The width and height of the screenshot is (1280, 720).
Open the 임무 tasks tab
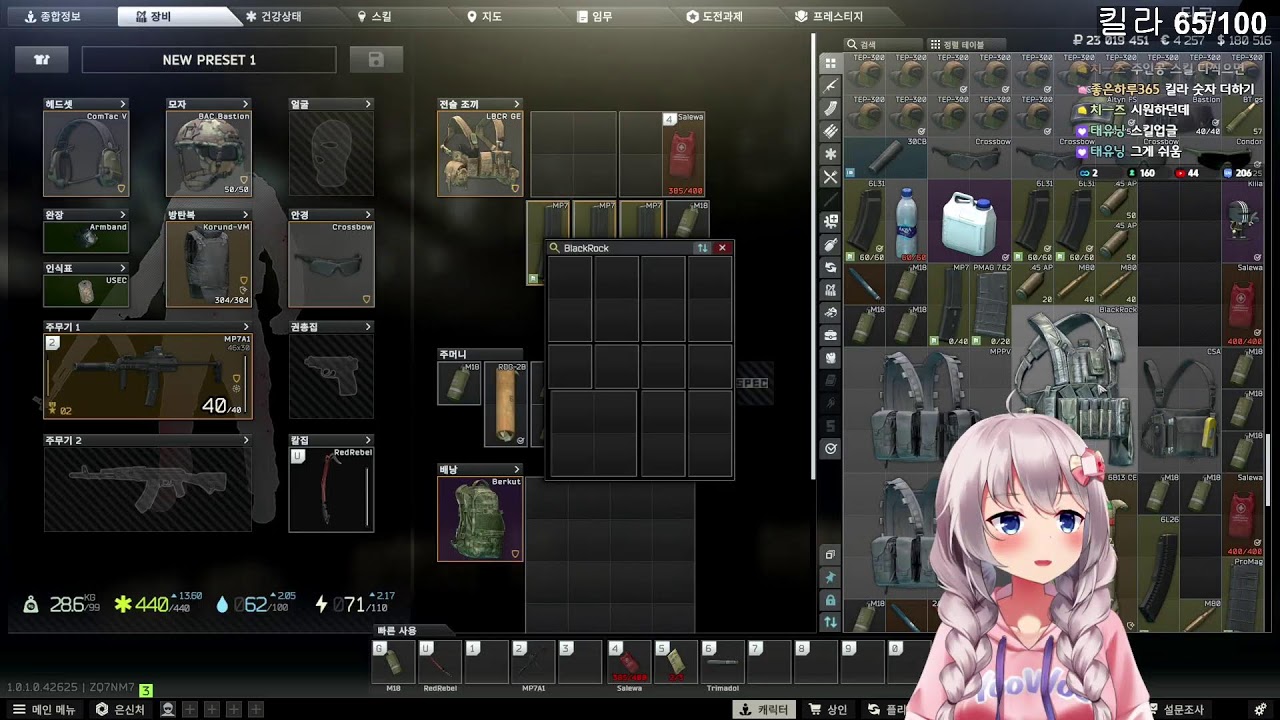595,17
